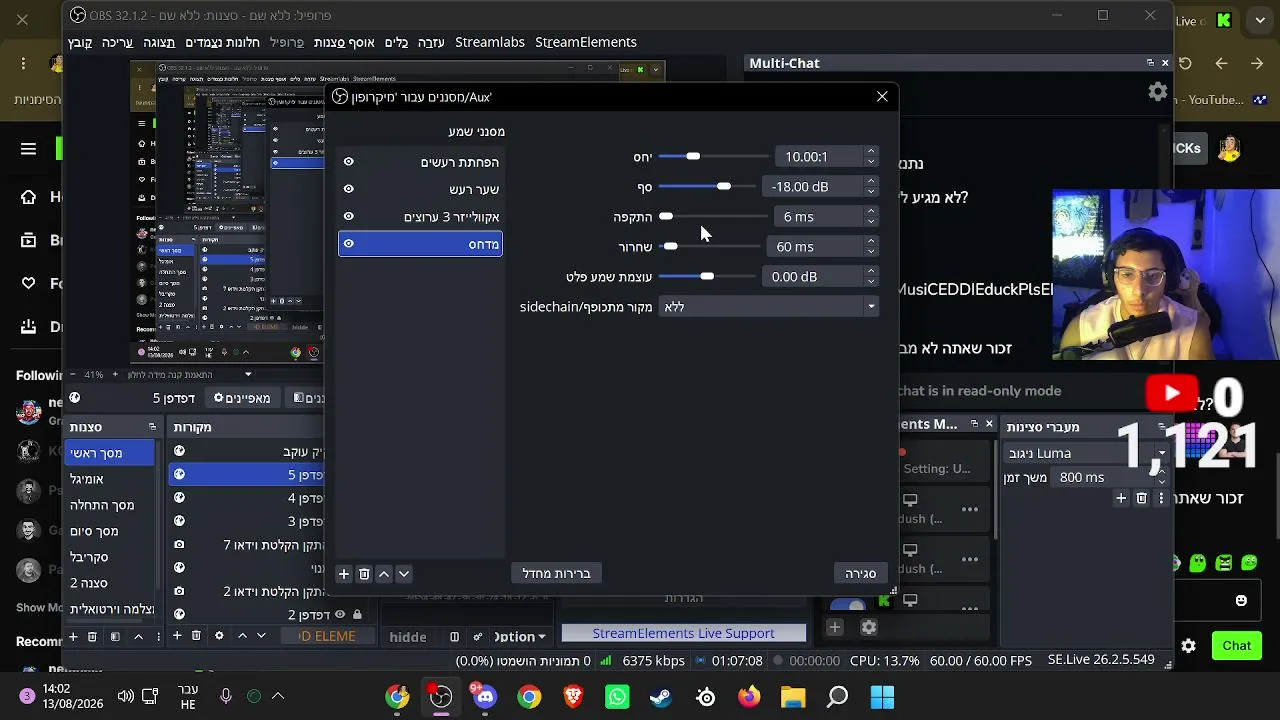Click the ברירות מחדל defaults button
The width and height of the screenshot is (1280, 720).
(556, 574)
